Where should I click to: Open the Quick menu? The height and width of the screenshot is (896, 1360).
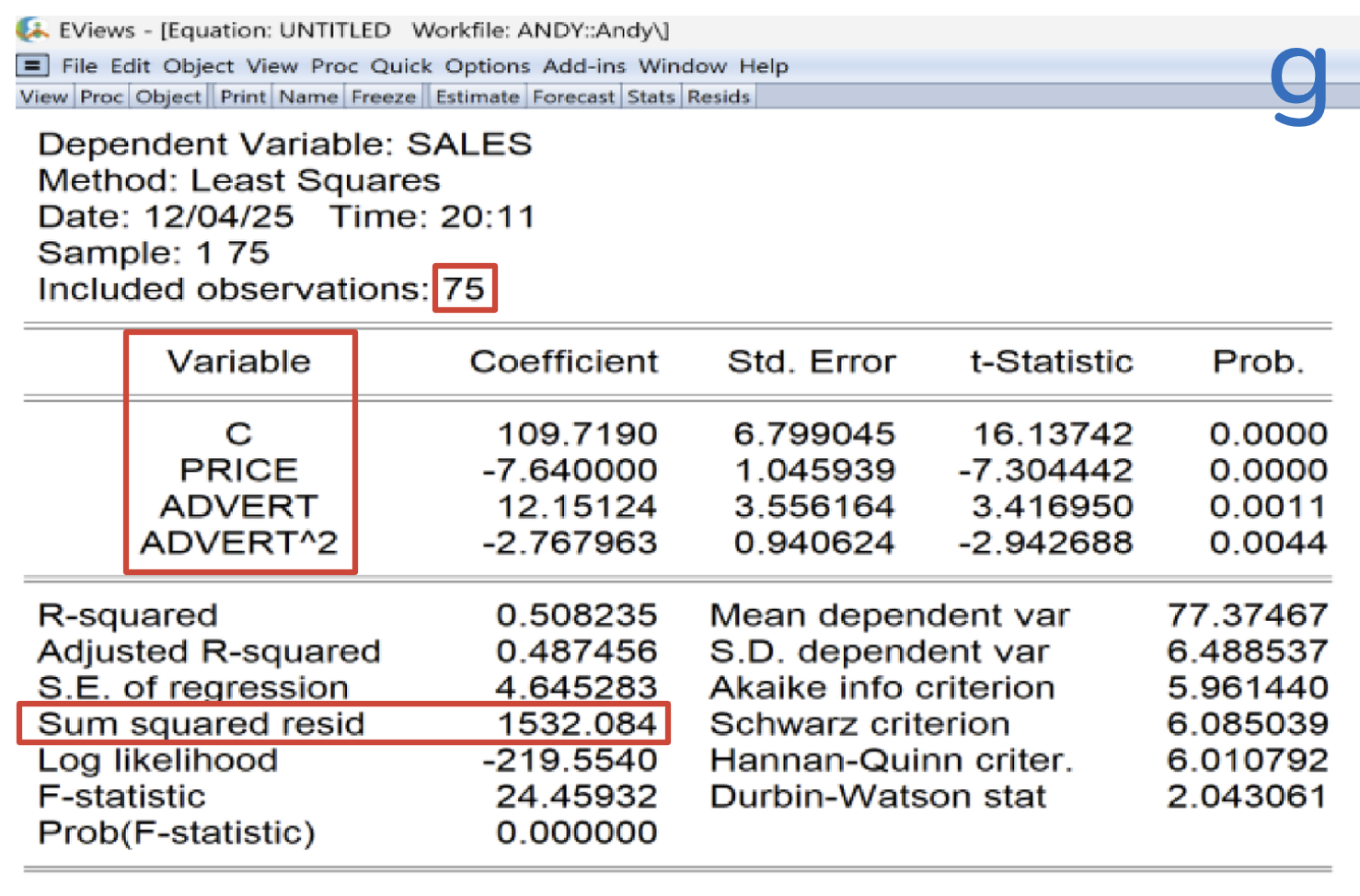coord(401,66)
